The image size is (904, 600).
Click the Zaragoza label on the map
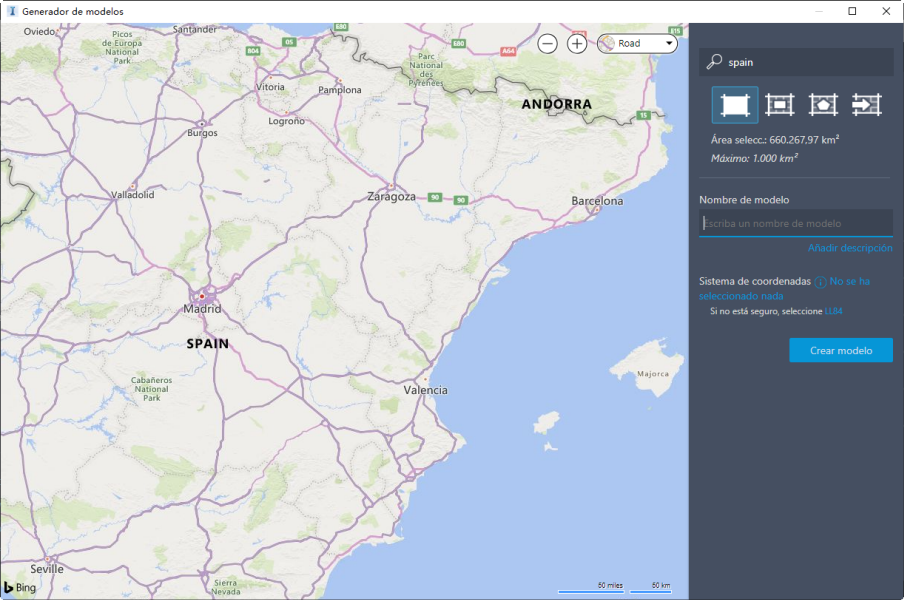(391, 197)
